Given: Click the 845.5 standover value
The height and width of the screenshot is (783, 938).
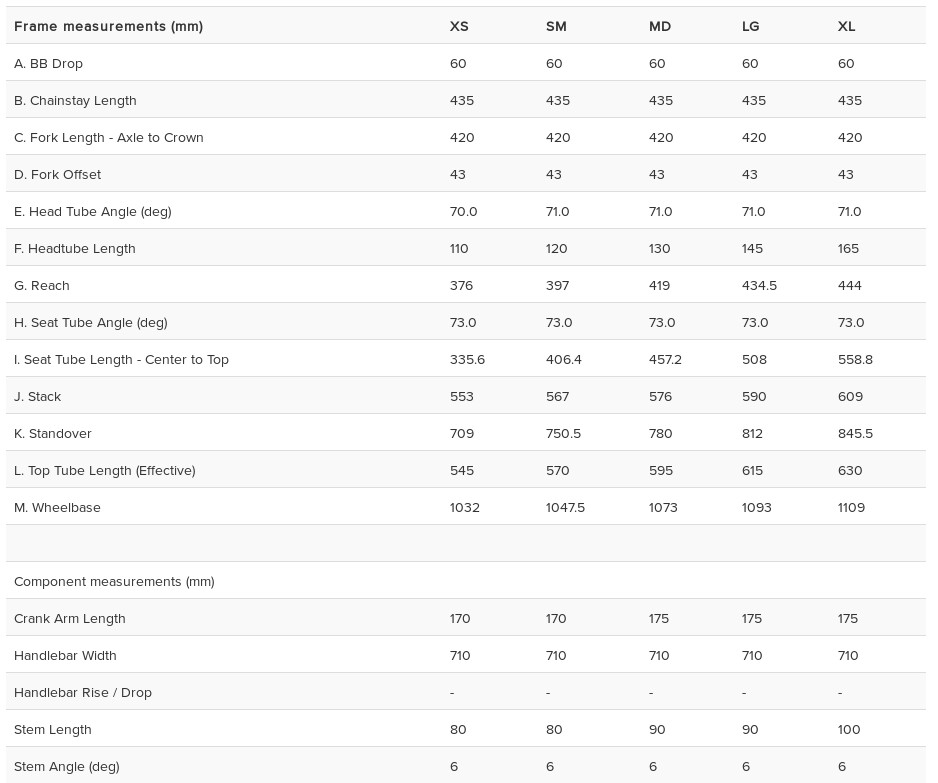Looking at the screenshot, I should click(x=855, y=433).
